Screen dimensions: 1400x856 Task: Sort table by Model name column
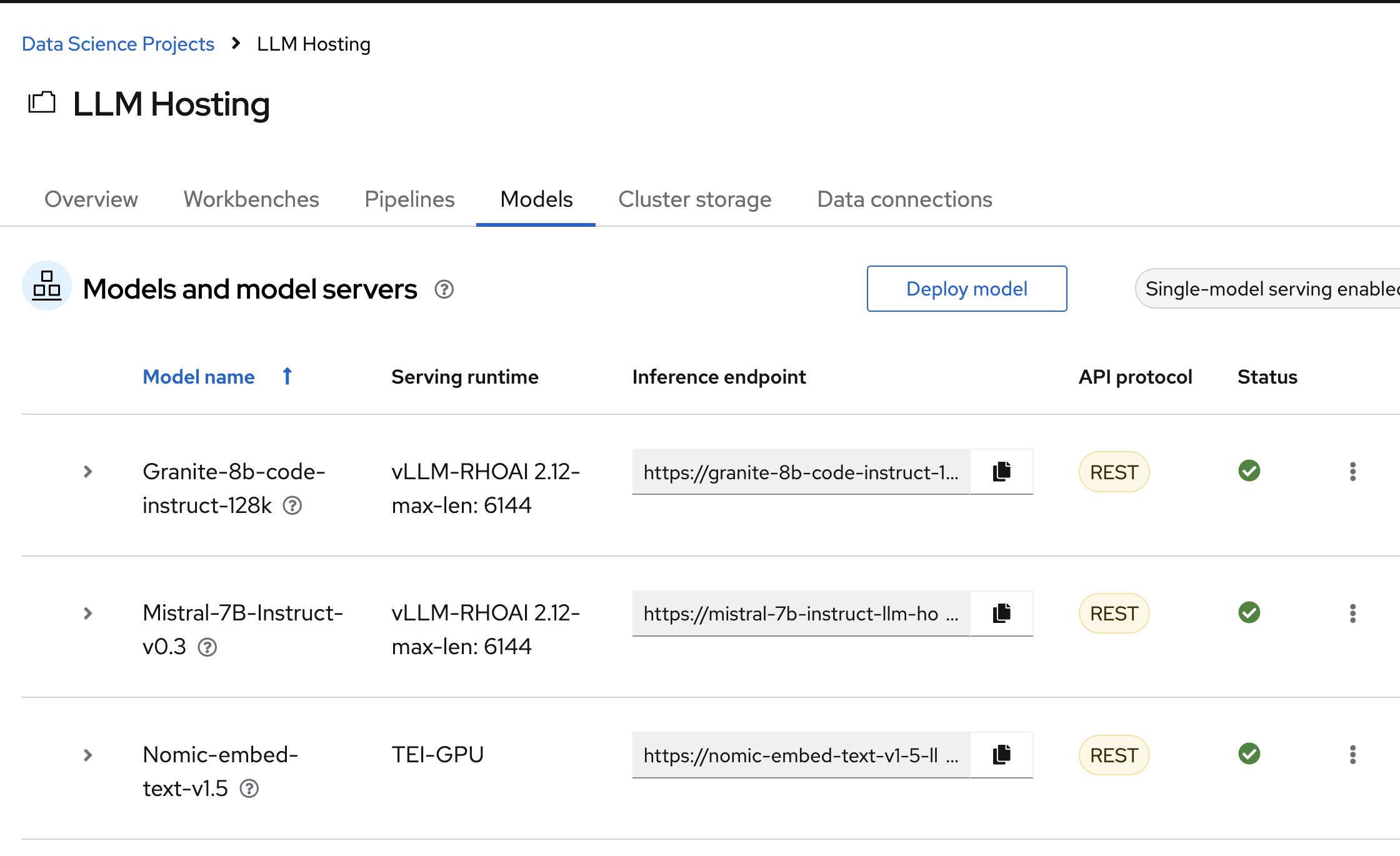click(199, 377)
